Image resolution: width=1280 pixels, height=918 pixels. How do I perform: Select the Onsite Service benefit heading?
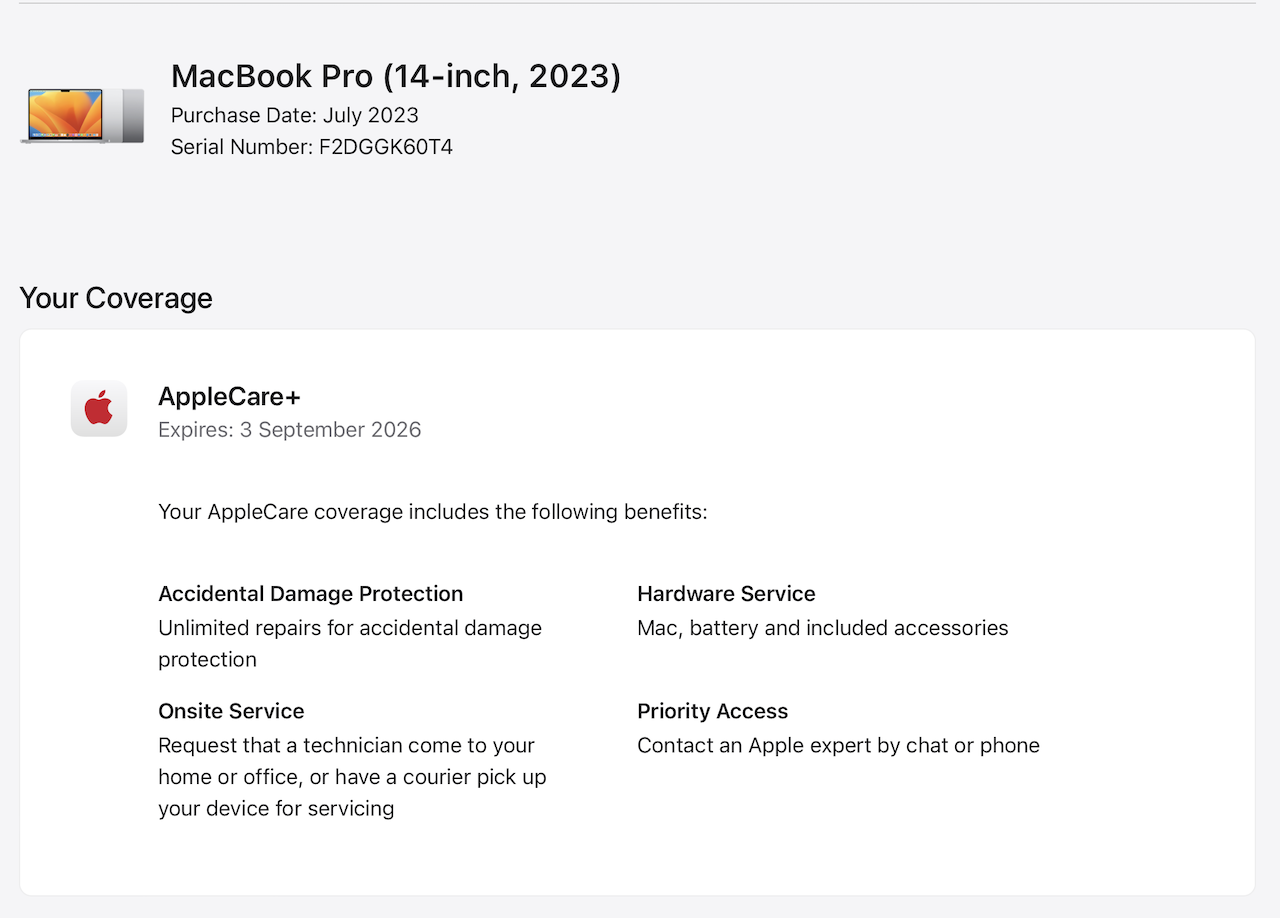pyautogui.click(x=231, y=711)
